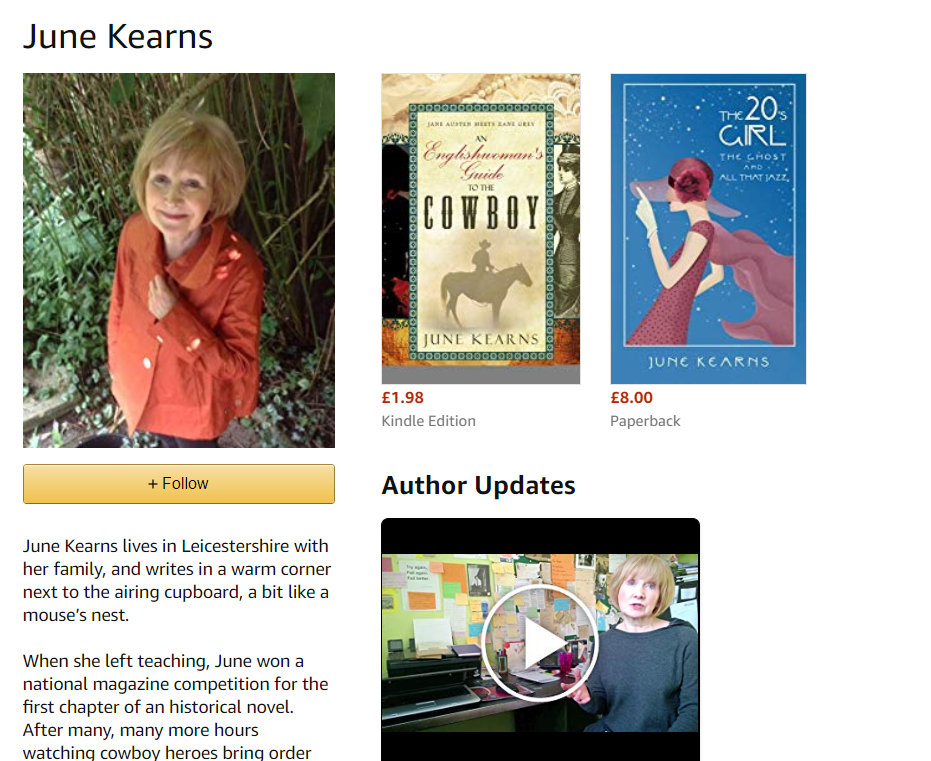Click June Kearns name on blue cover

[708, 362]
